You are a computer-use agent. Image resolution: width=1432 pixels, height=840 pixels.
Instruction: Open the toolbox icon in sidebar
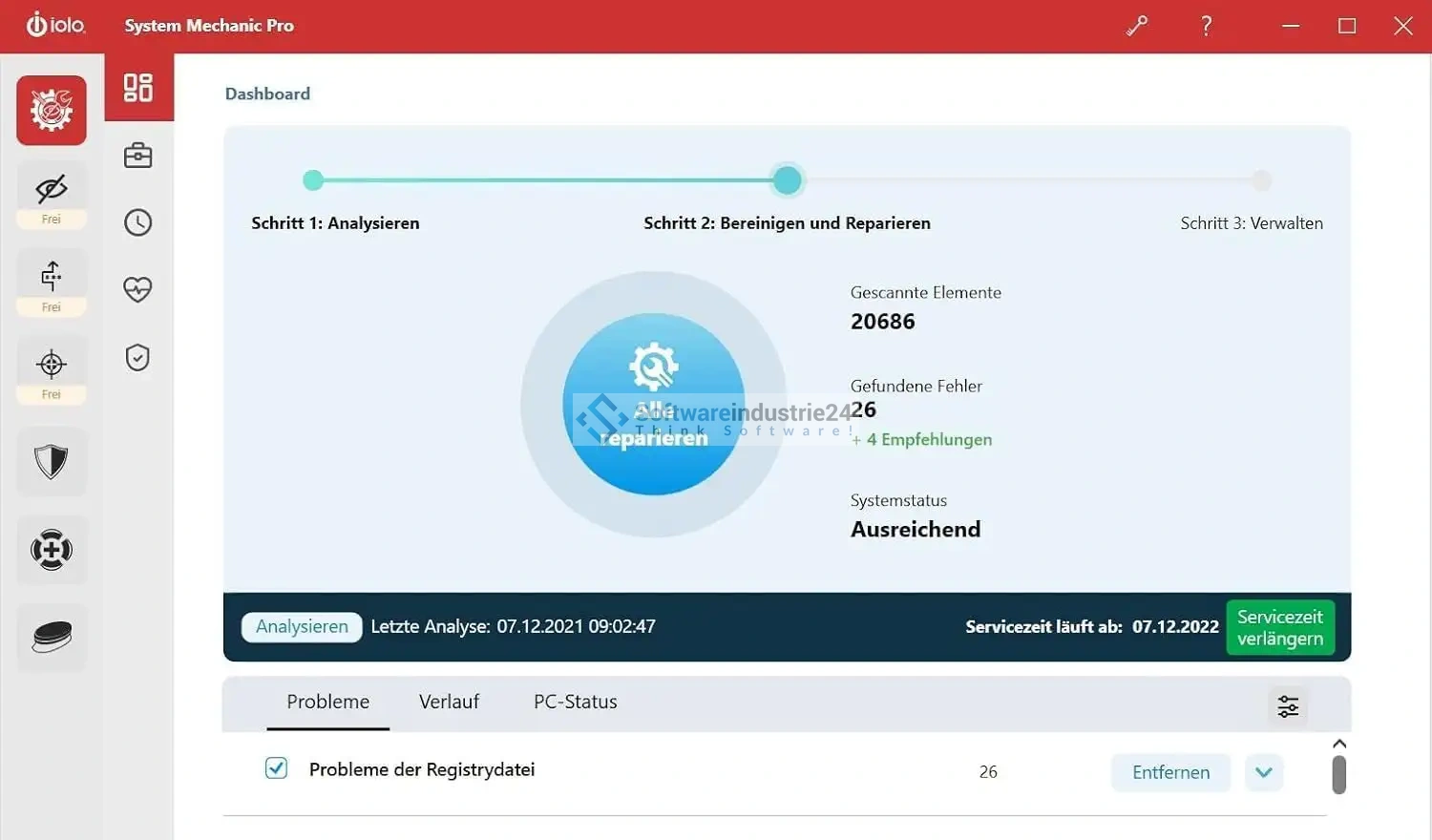pos(138,156)
